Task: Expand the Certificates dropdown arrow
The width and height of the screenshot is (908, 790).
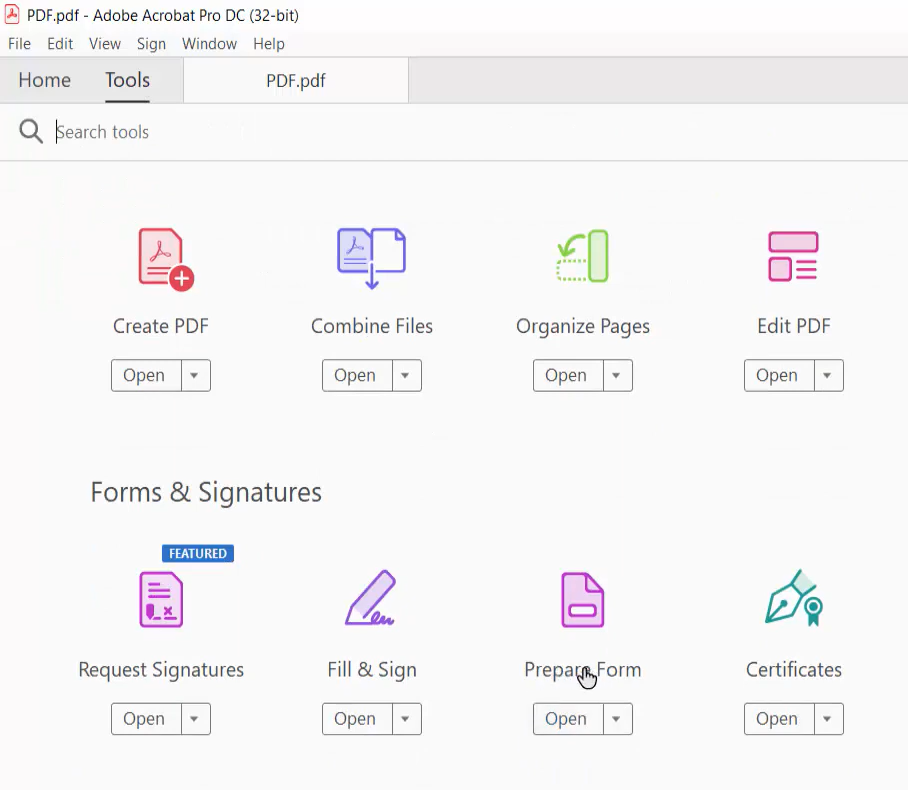Action: coord(828,719)
